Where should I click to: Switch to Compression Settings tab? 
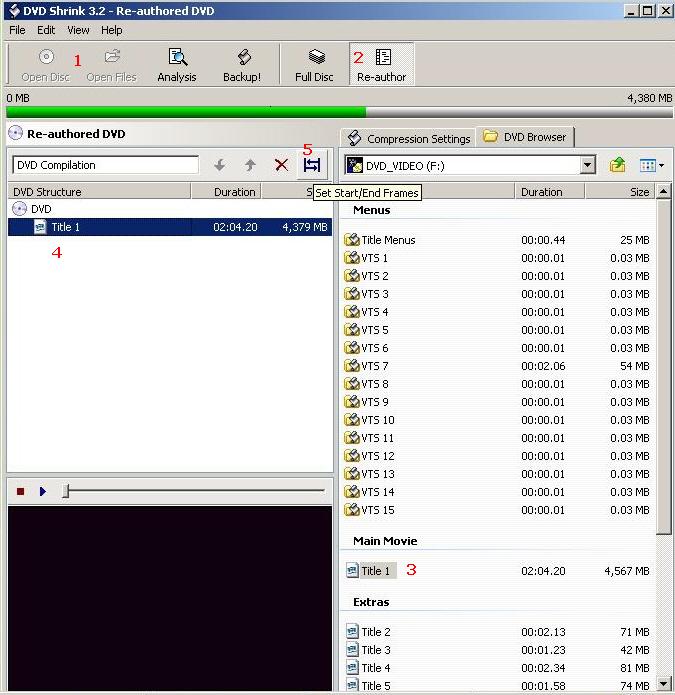[x=408, y=138]
